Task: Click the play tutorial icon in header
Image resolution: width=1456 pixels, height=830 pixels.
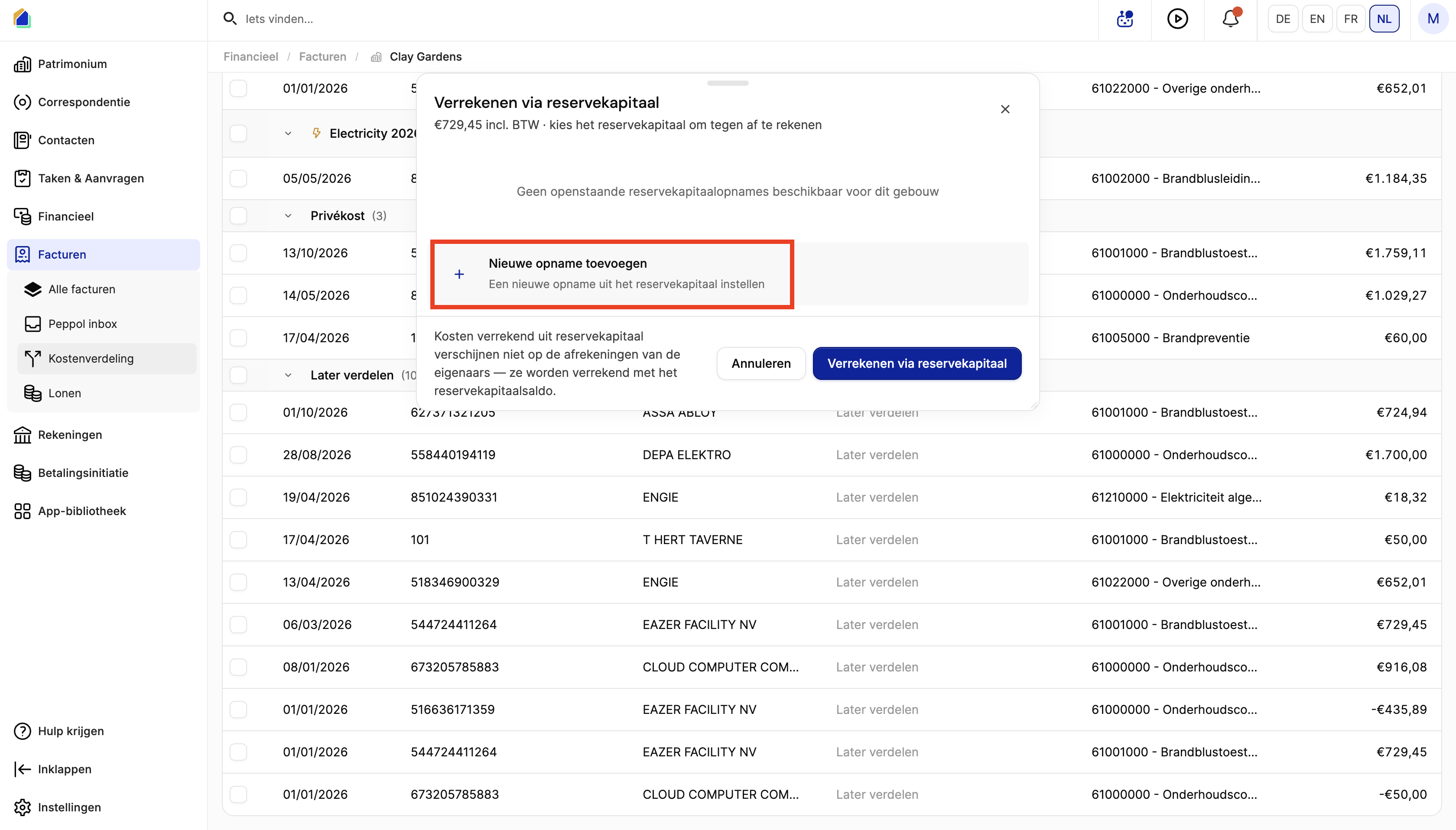Action: (x=1177, y=19)
